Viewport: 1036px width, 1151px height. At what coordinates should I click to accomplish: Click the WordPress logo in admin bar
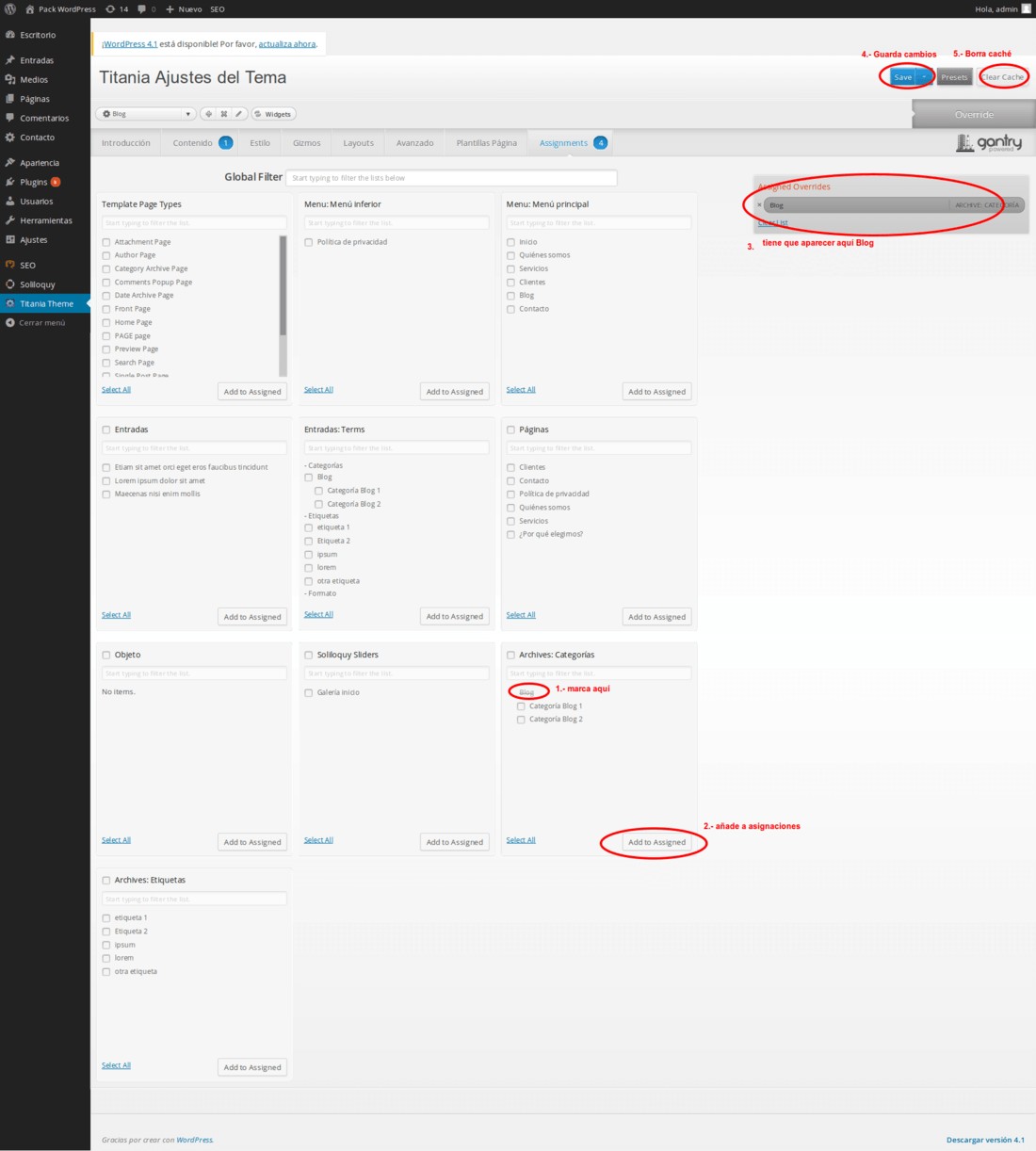(10, 8)
